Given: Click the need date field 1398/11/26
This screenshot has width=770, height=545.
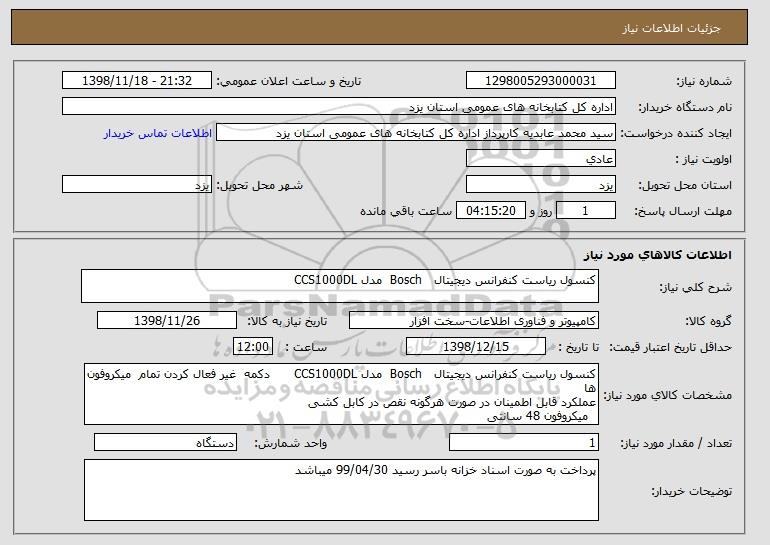Looking at the screenshot, I should (x=167, y=321).
